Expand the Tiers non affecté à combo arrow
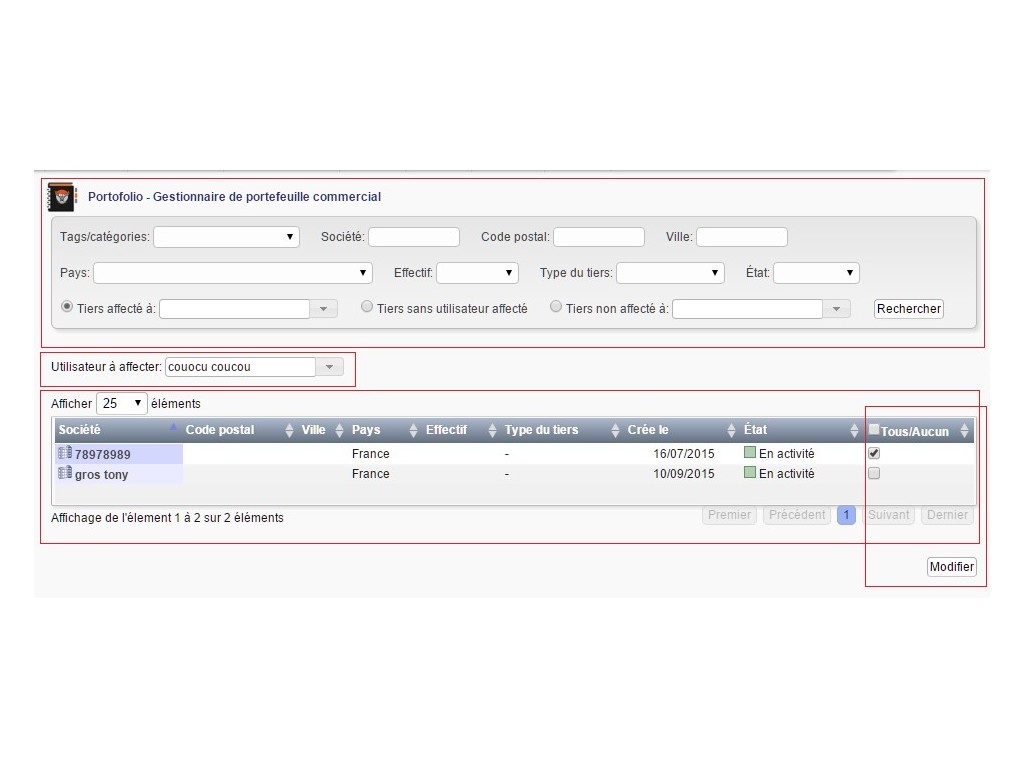Screen dimensions: 1024x768 click(837, 309)
